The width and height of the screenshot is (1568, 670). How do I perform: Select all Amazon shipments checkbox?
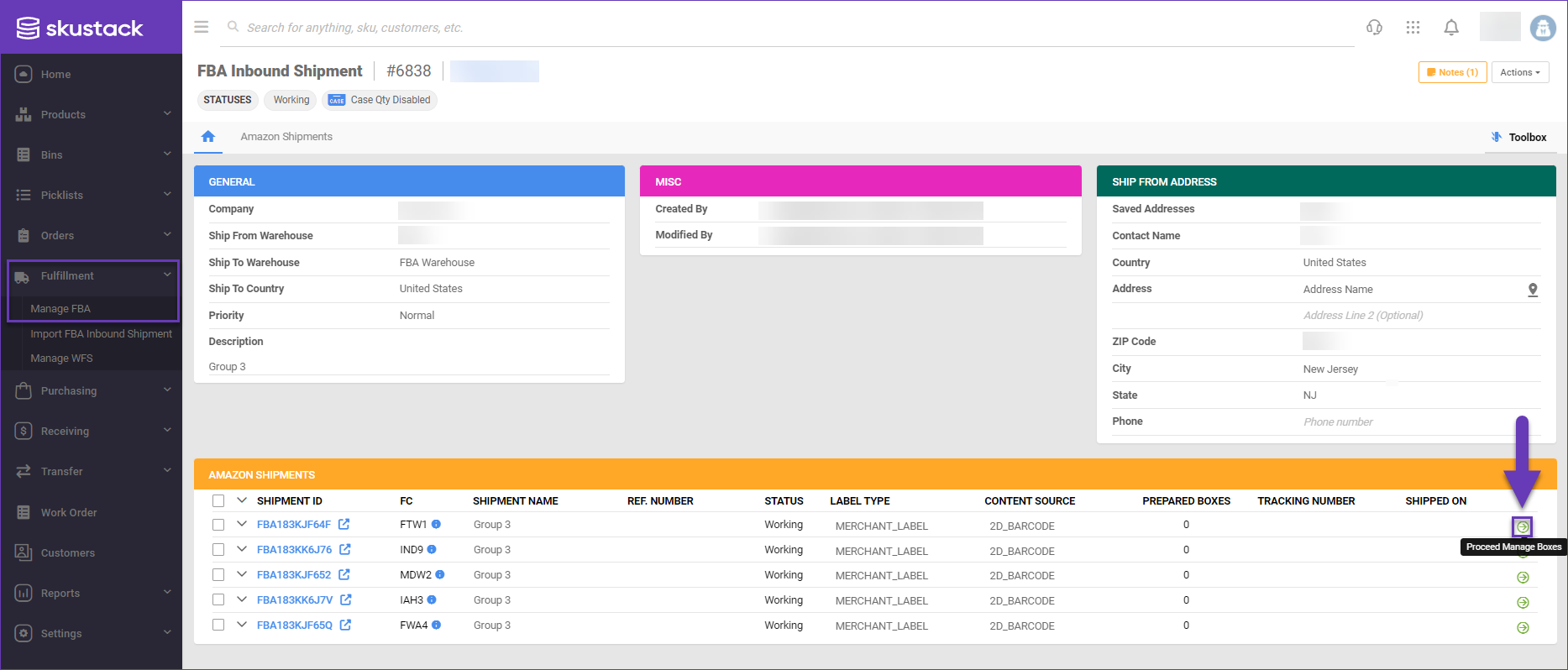(218, 500)
